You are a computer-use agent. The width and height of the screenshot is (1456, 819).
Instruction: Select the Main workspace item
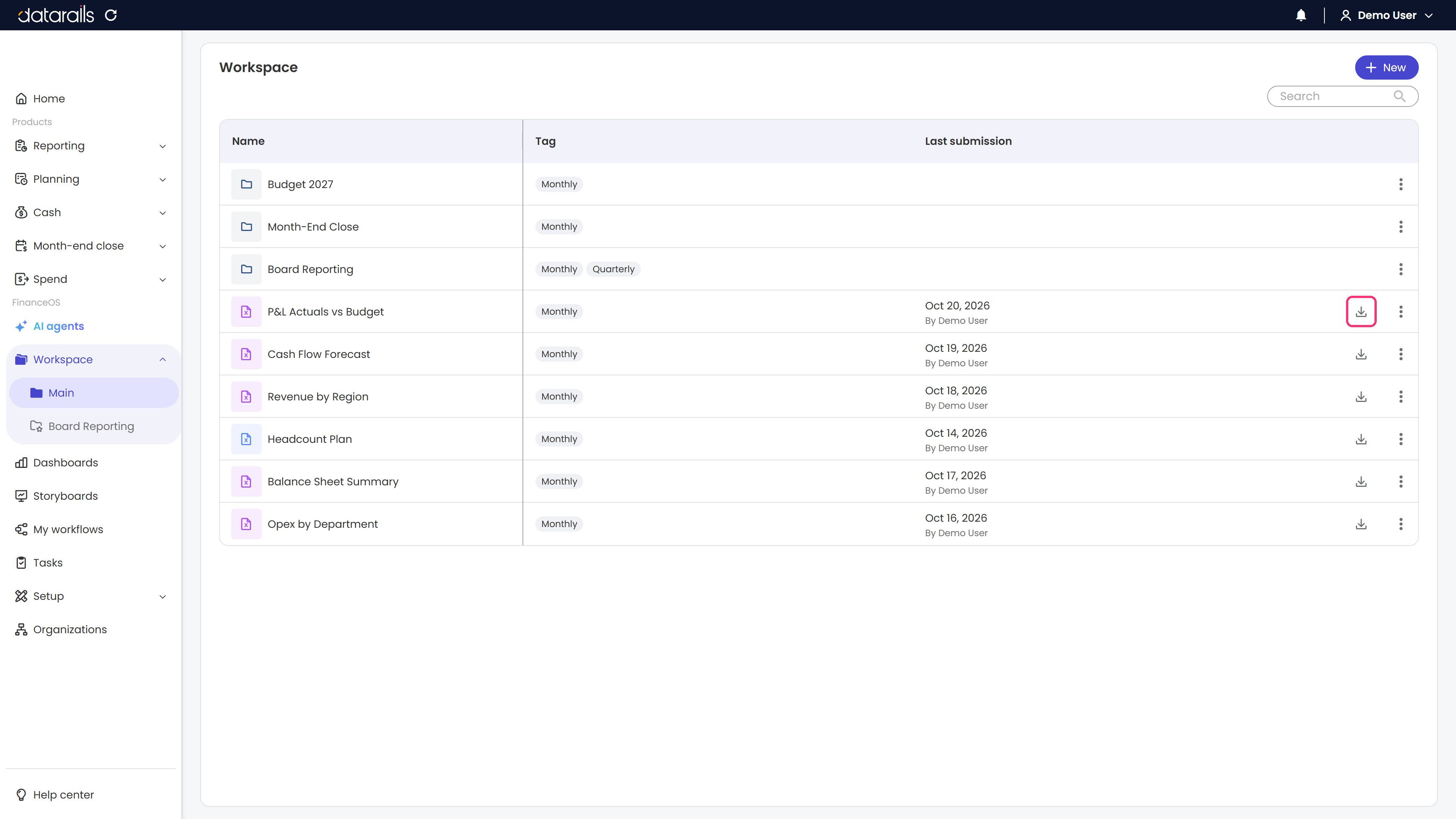pyautogui.click(x=94, y=393)
